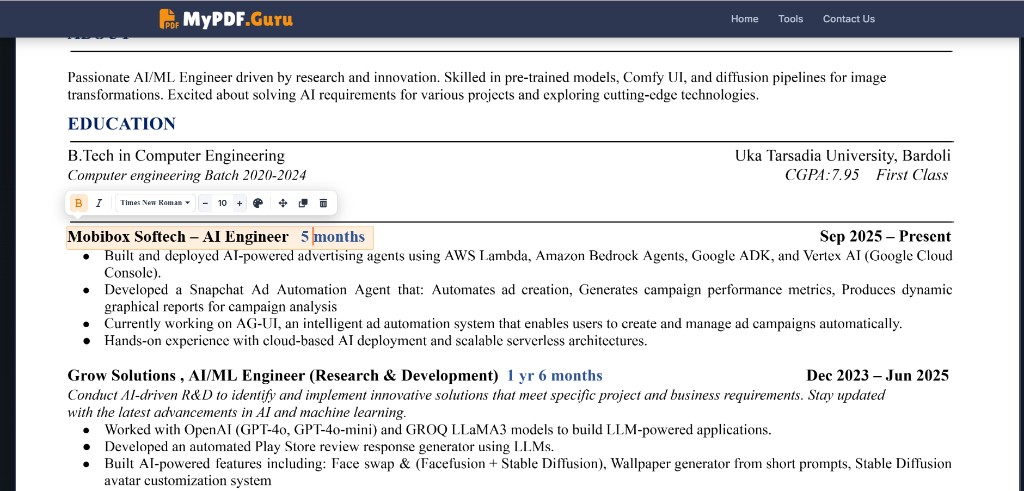Viewport: 1024px width, 491px height.
Task: Click the duplicate text box icon
Action: click(303, 203)
